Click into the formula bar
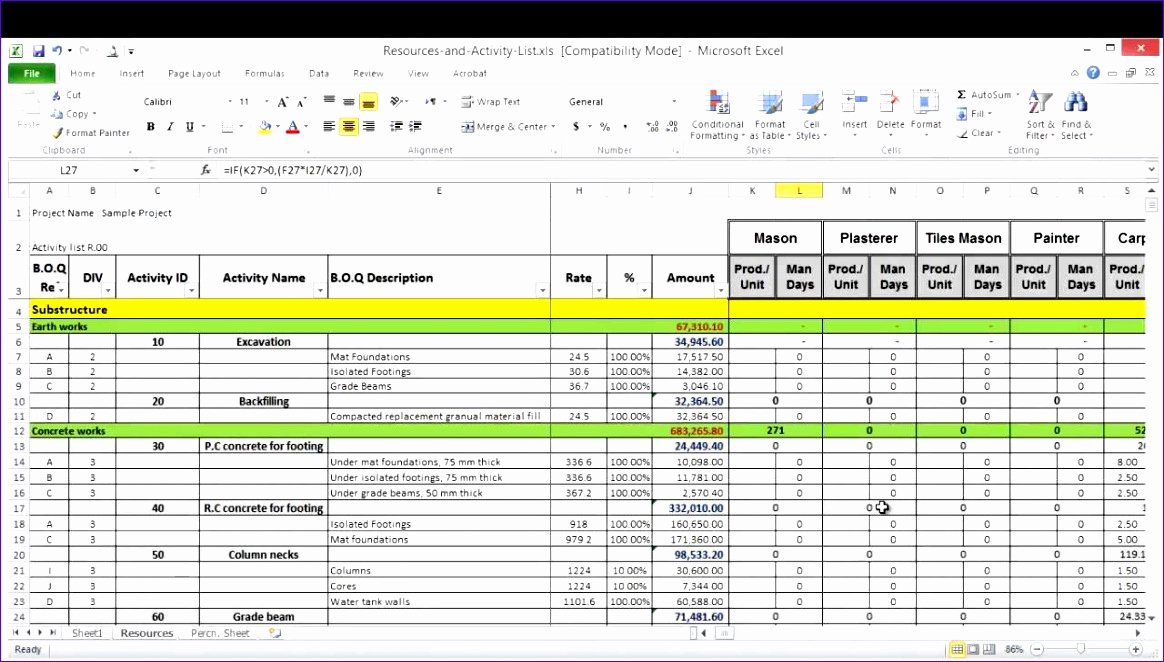Image resolution: width=1164 pixels, height=662 pixels. [681, 170]
